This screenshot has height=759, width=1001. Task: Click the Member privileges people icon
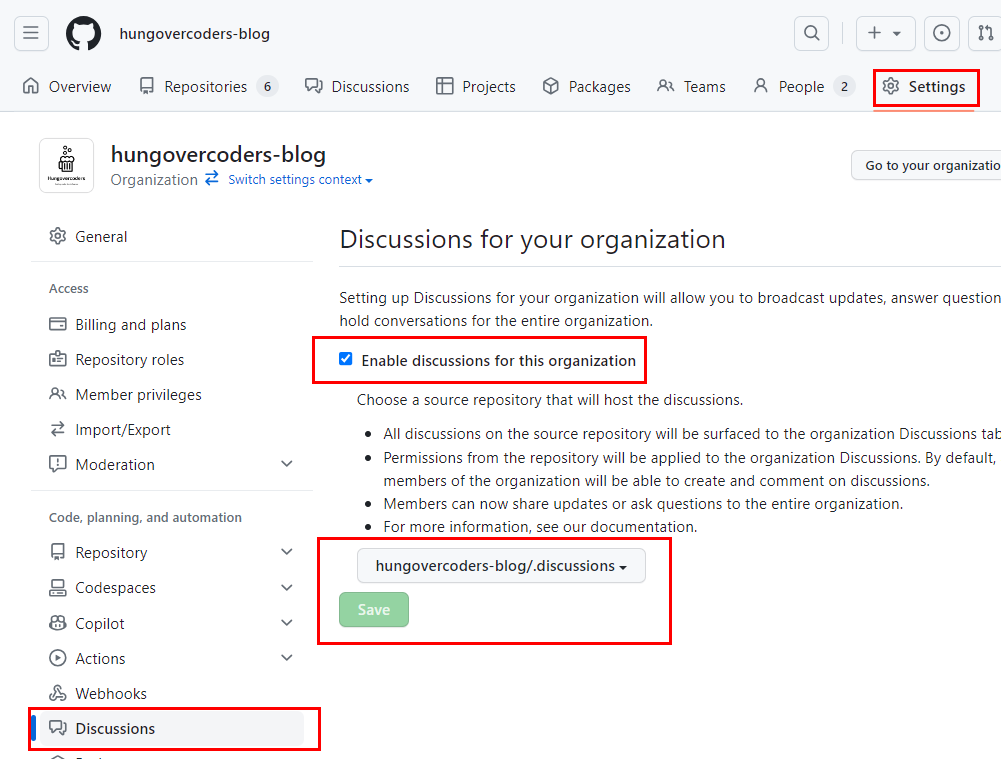point(57,394)
